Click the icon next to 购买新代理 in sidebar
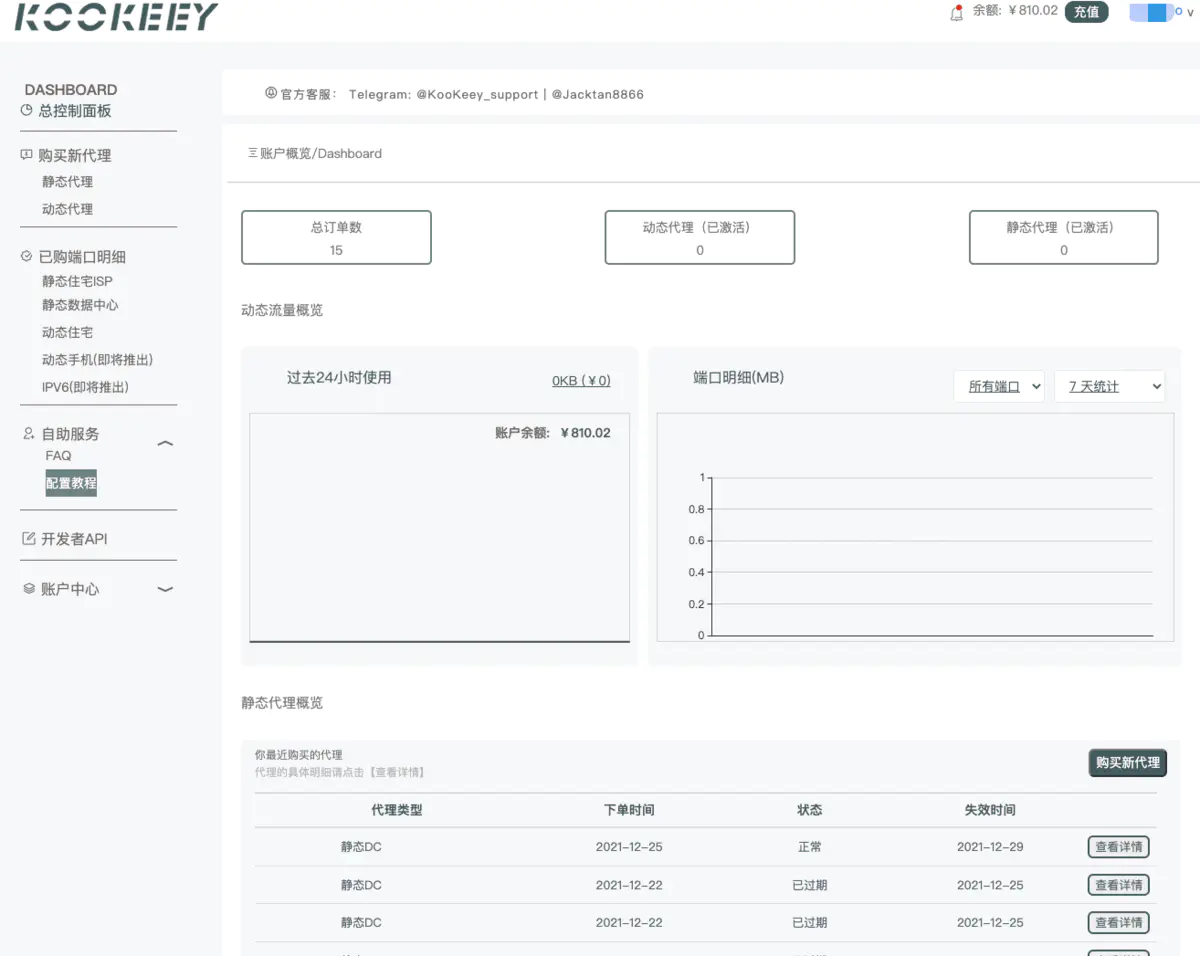1200x956 pixels. [x=27, y=155]
